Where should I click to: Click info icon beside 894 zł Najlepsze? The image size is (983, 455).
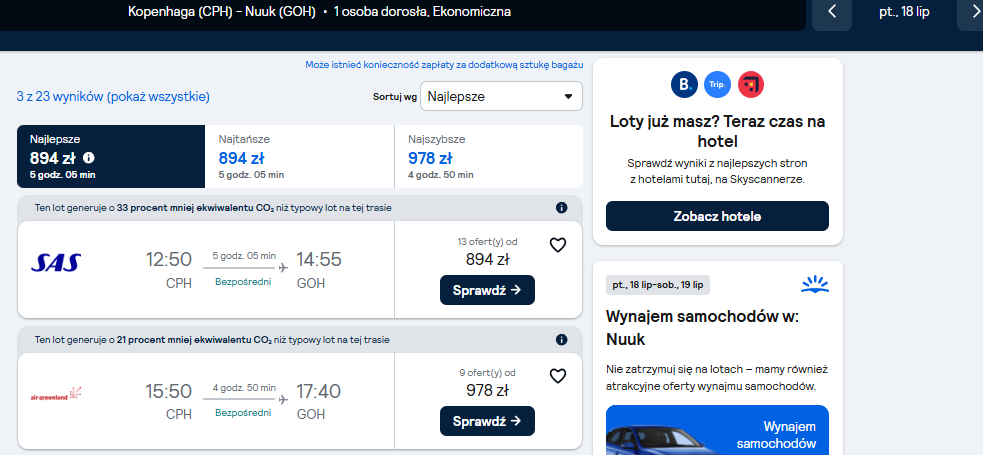[x=89, y=158]
